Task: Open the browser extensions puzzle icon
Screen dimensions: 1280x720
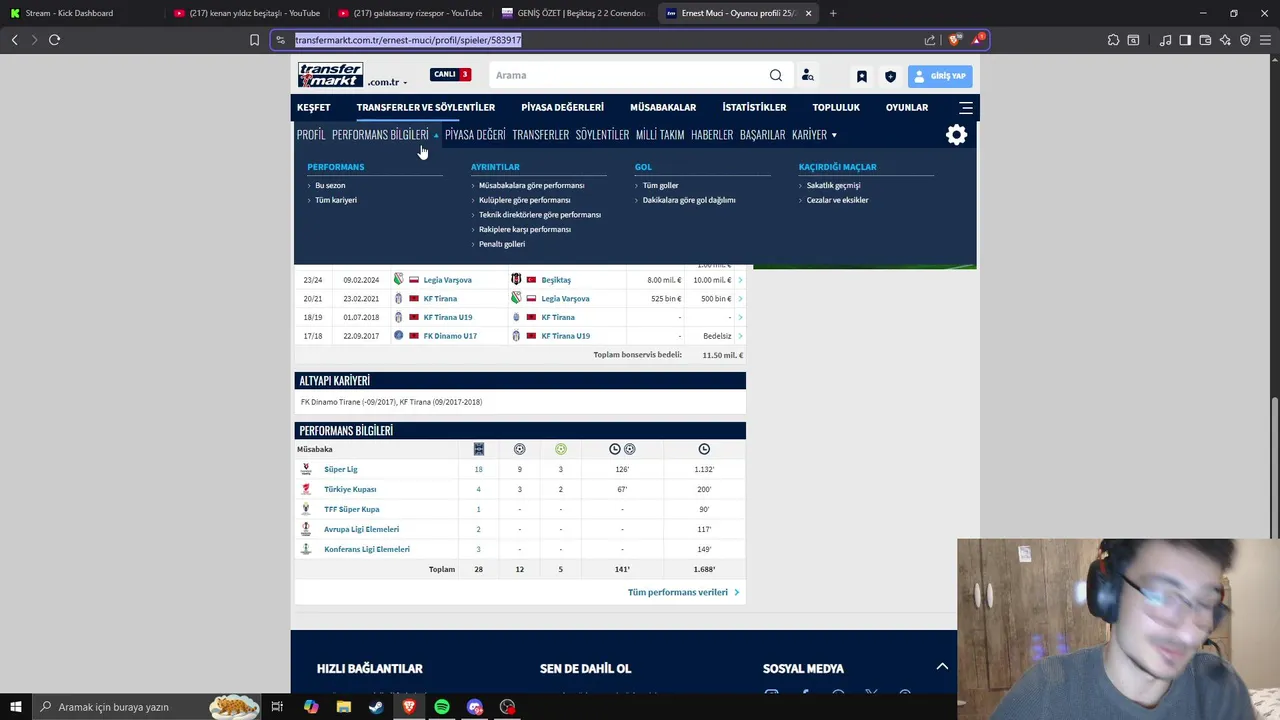Action: pyautogui.click(x=1113, y=40)
